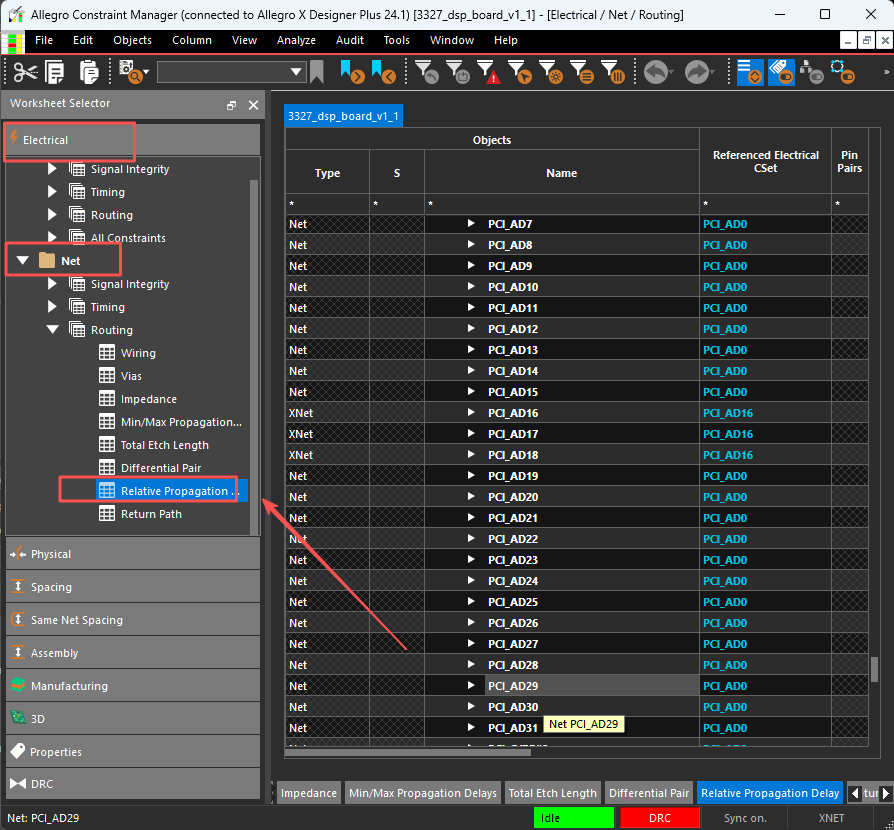Click the Copy icon in toolbar
Screen dimensions: 894x830
pyautogui.click(x=55, y=72)
